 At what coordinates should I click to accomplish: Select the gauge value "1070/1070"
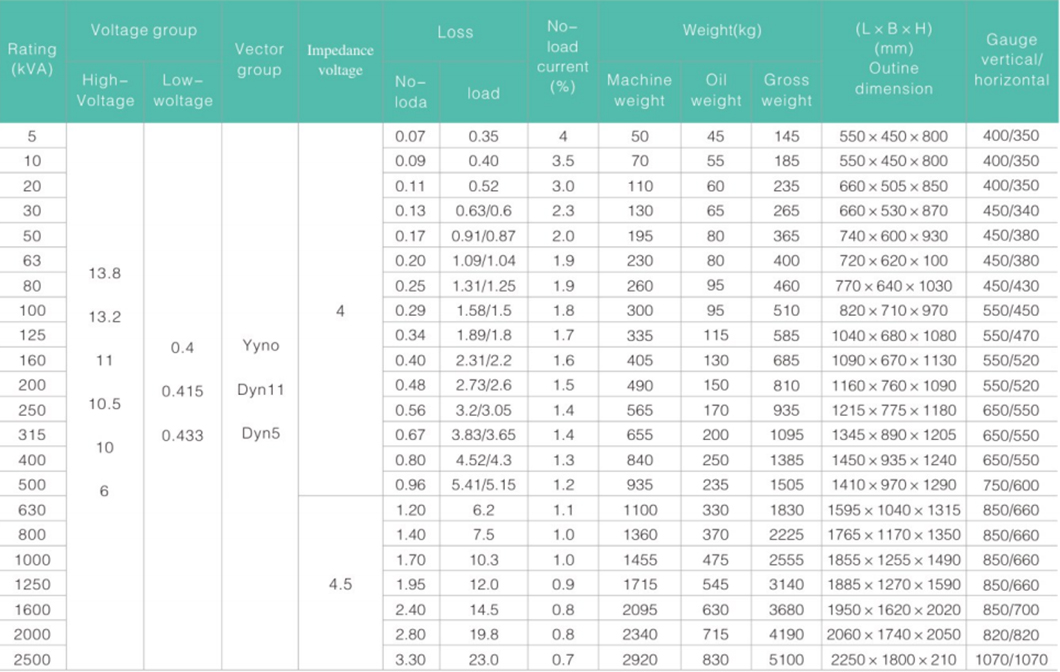[1011, 659]
